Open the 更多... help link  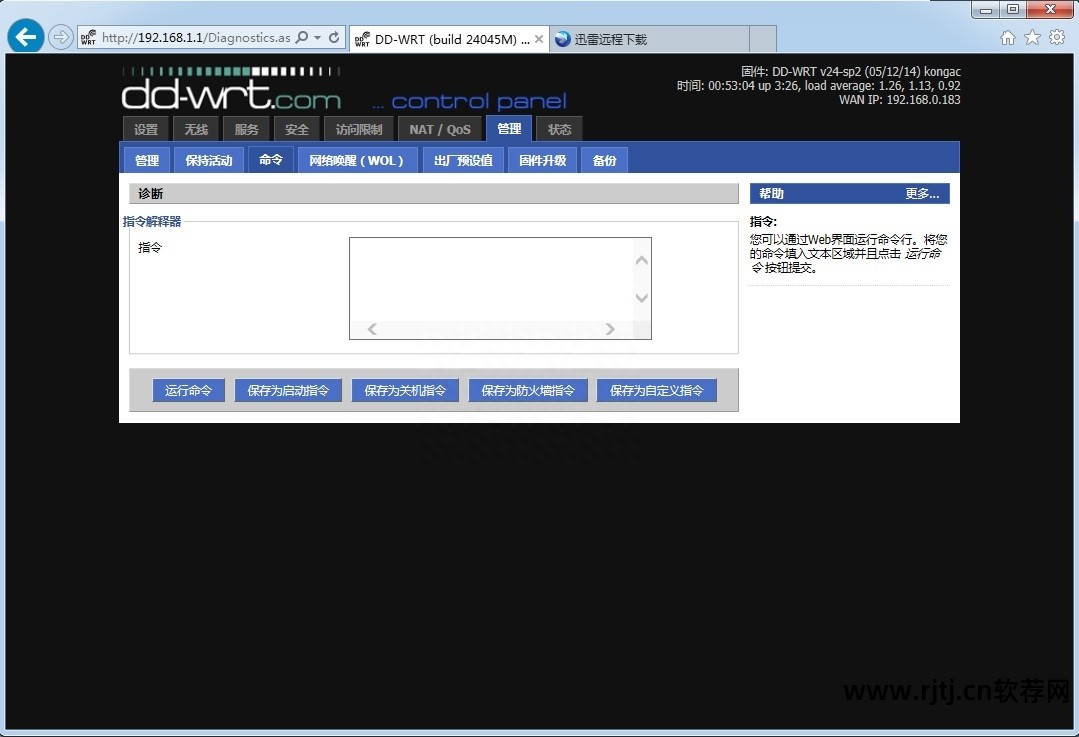(922, 193)
